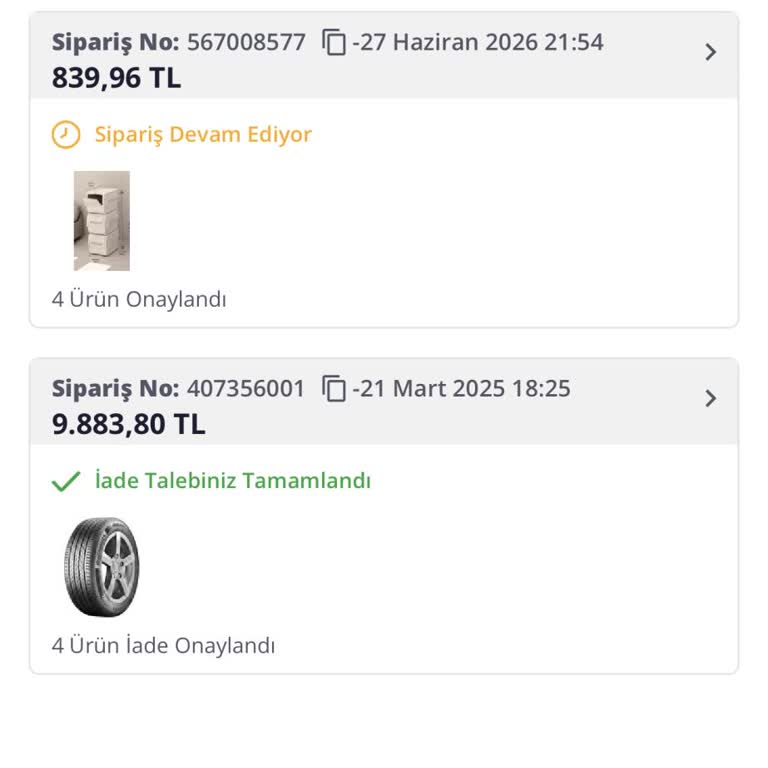768x768 pixels.
Task: Open the second order card header
Action: click(384, 402)
